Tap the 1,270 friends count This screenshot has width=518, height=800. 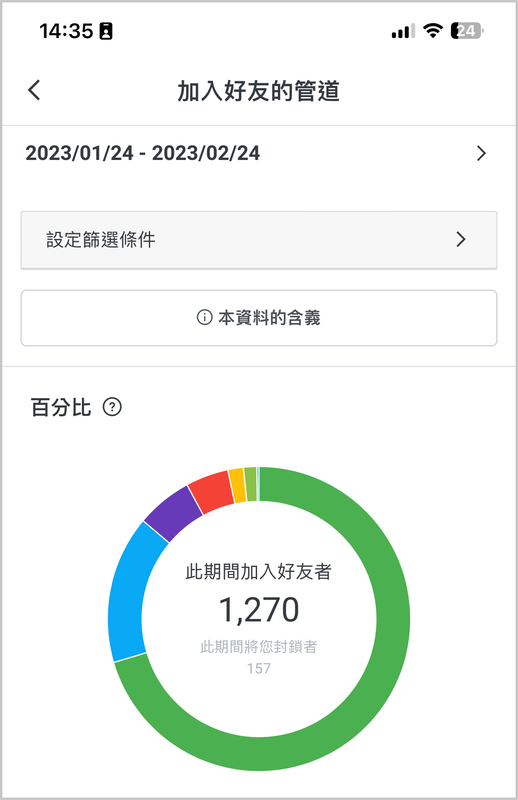point(259,610)
